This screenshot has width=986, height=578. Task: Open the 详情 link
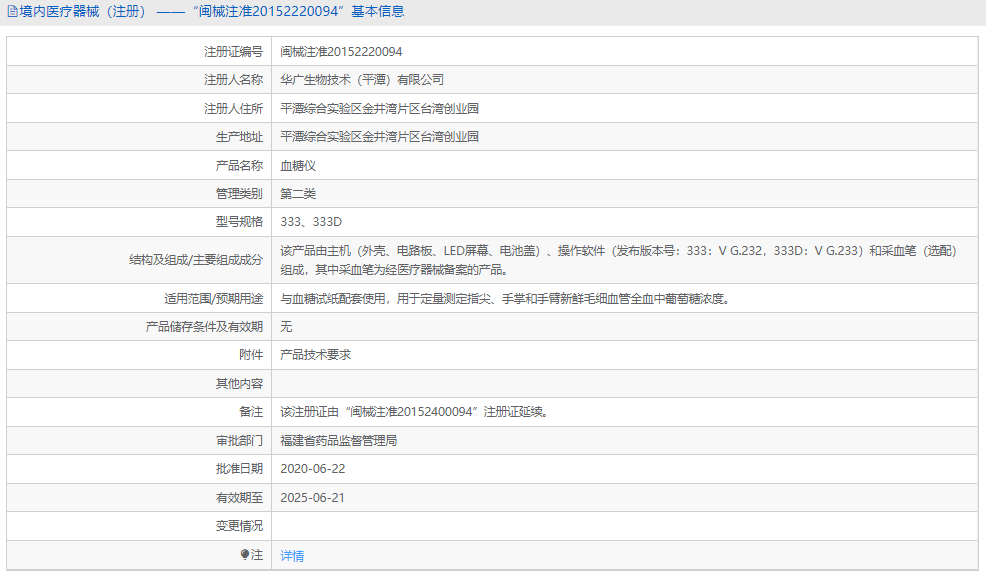[292, 555]
